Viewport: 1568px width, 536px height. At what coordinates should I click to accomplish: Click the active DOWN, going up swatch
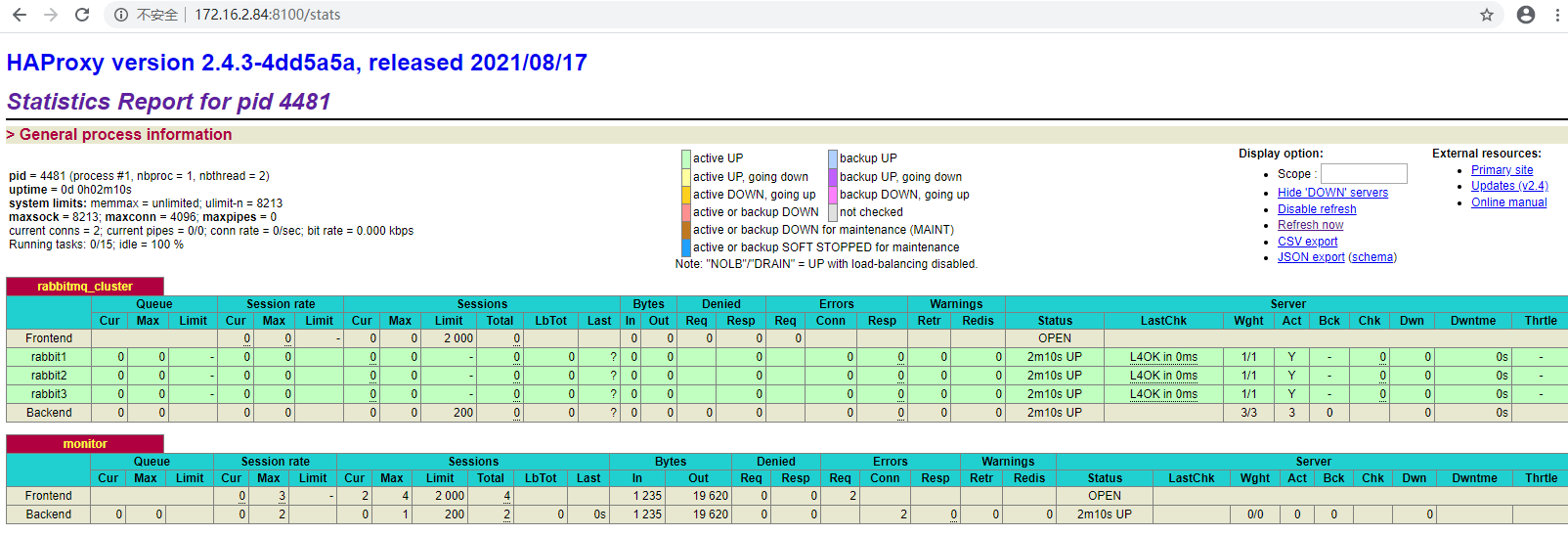pos(686,194)
